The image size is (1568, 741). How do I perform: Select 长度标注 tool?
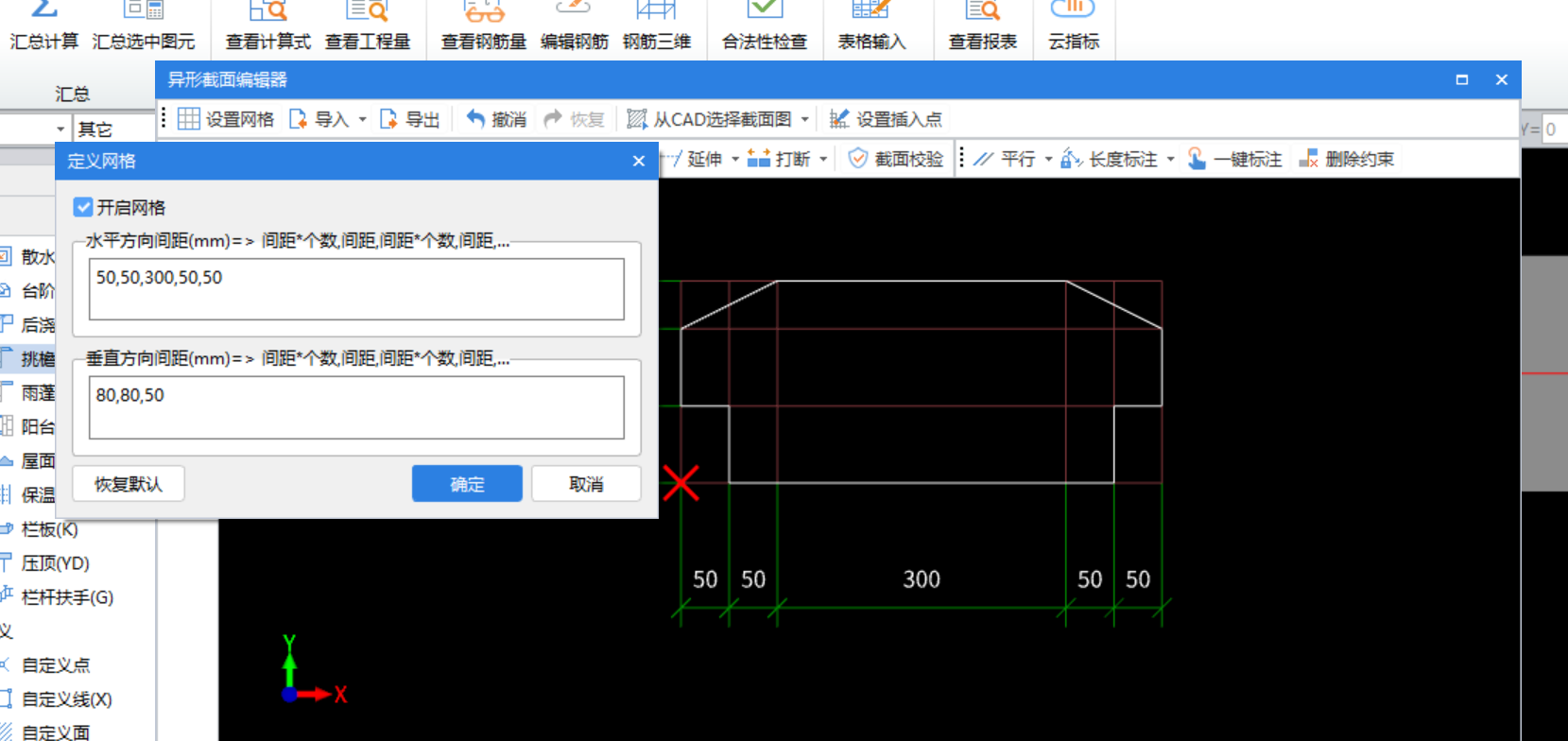[1110, 159]
